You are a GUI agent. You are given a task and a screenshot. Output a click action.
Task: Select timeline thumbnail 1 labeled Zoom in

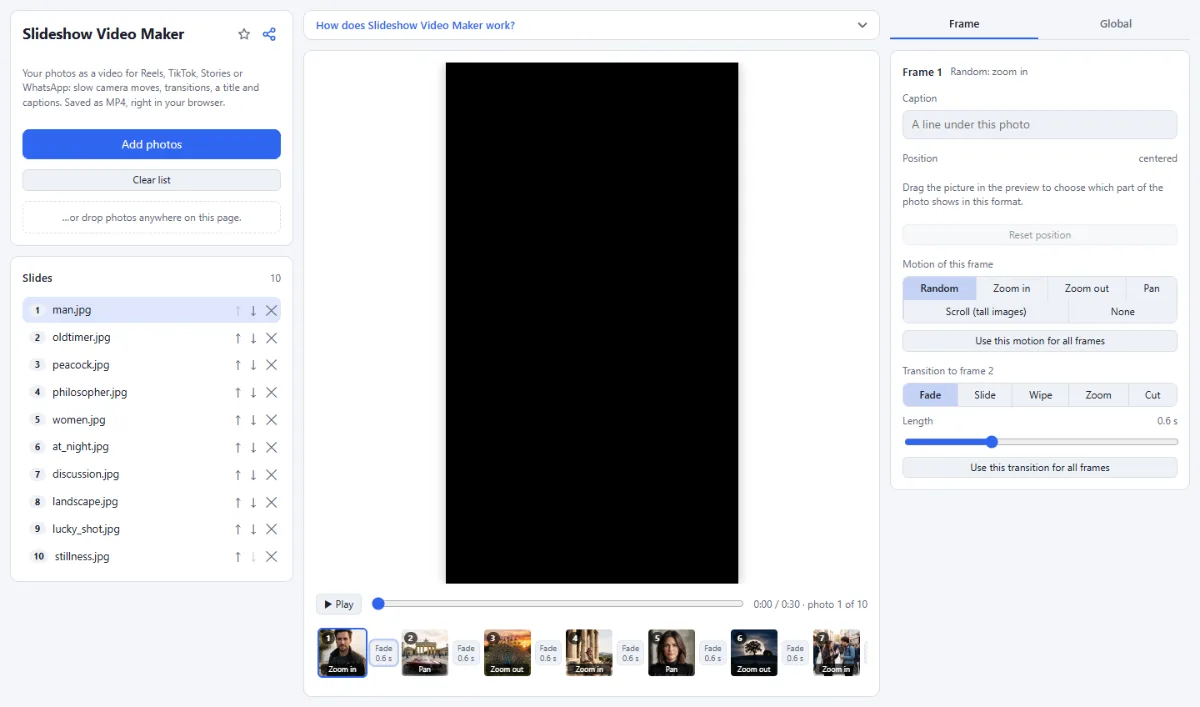[343, 653]
